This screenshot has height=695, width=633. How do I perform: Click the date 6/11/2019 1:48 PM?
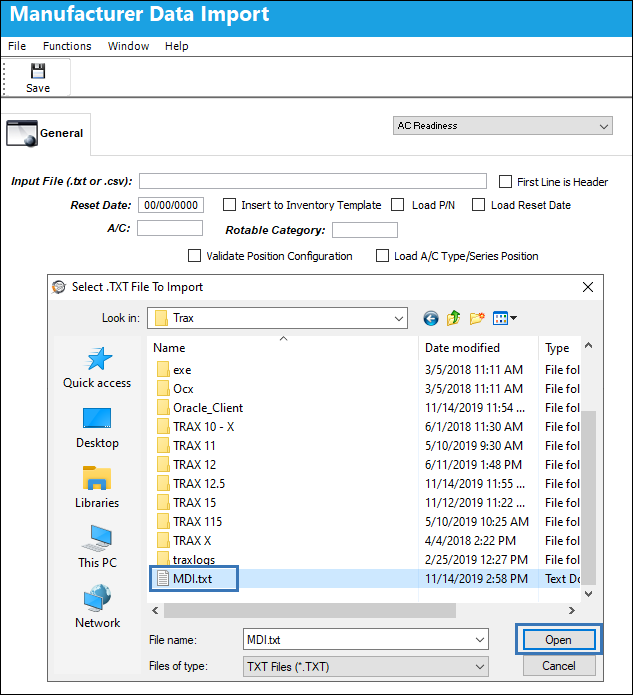coord(473,465)
